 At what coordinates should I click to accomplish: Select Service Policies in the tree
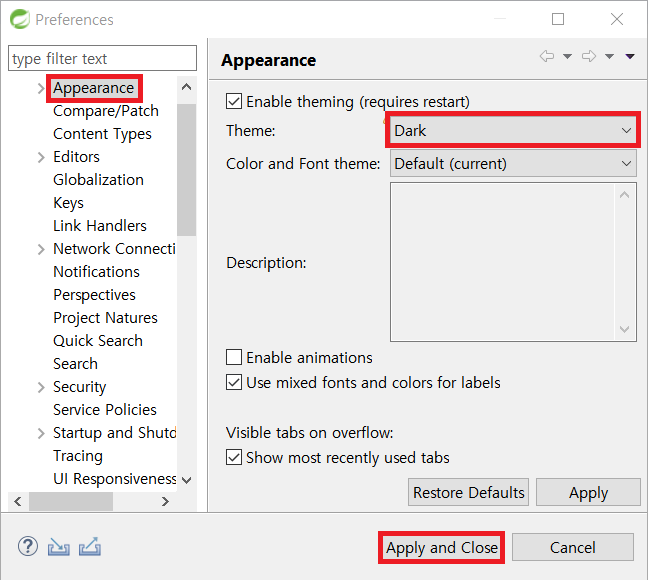tap(105, 410)
